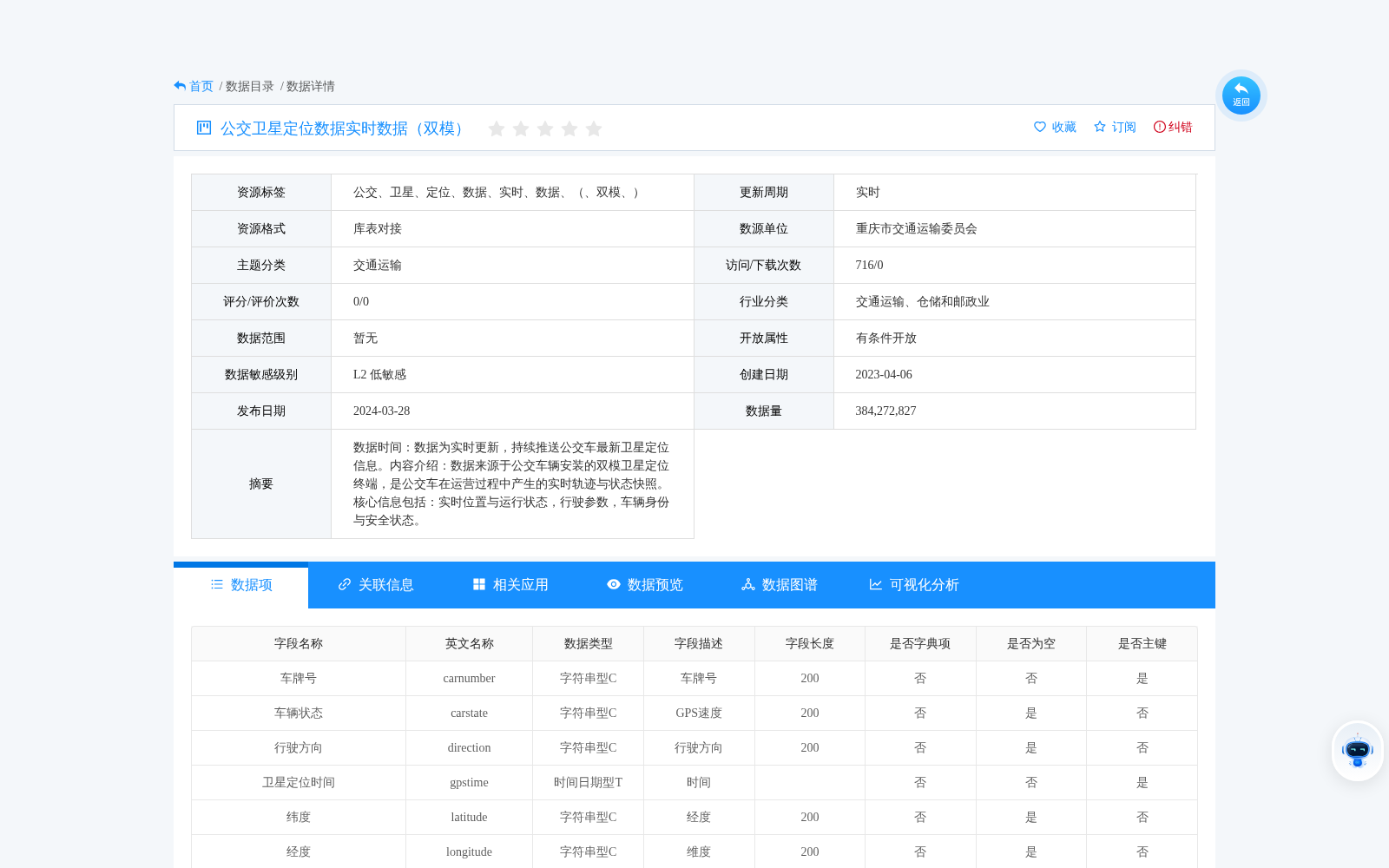Click the 是否主键 column header
This screenshot has height=868, width=1389.
[1142, 643]
